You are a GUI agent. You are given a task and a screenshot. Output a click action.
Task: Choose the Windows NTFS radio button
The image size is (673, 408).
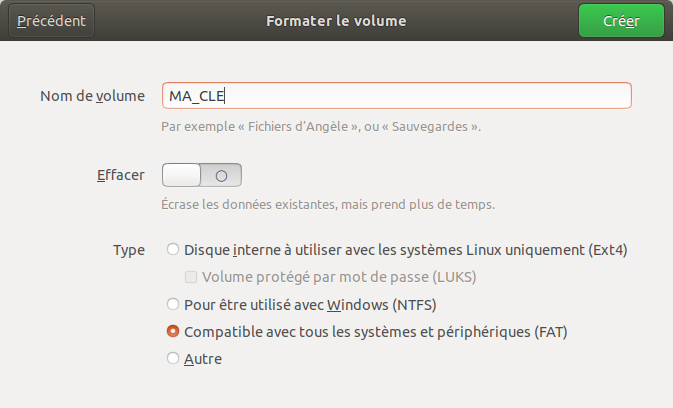point(173,304)
